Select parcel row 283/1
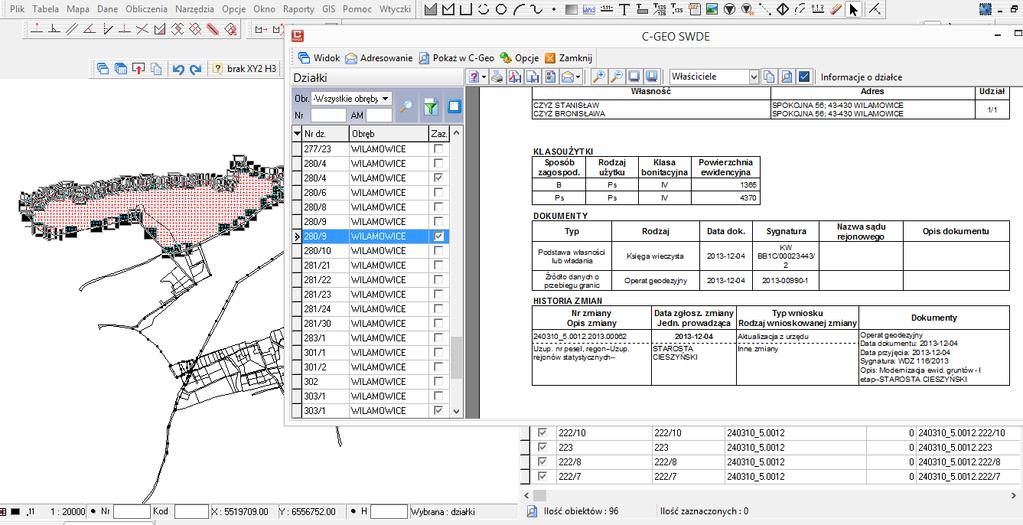 pyautogui.click(x=371, y=338)
